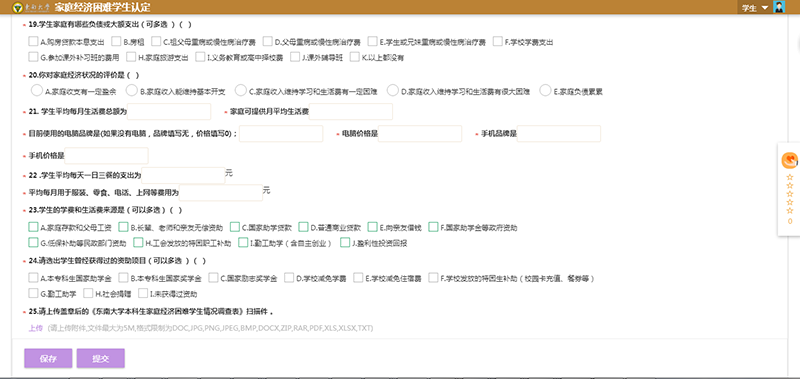Image resolution: width=800 pixels, height=379 pixels.
Task: Check K.以上都没有 in question 19
Action: 355,57
